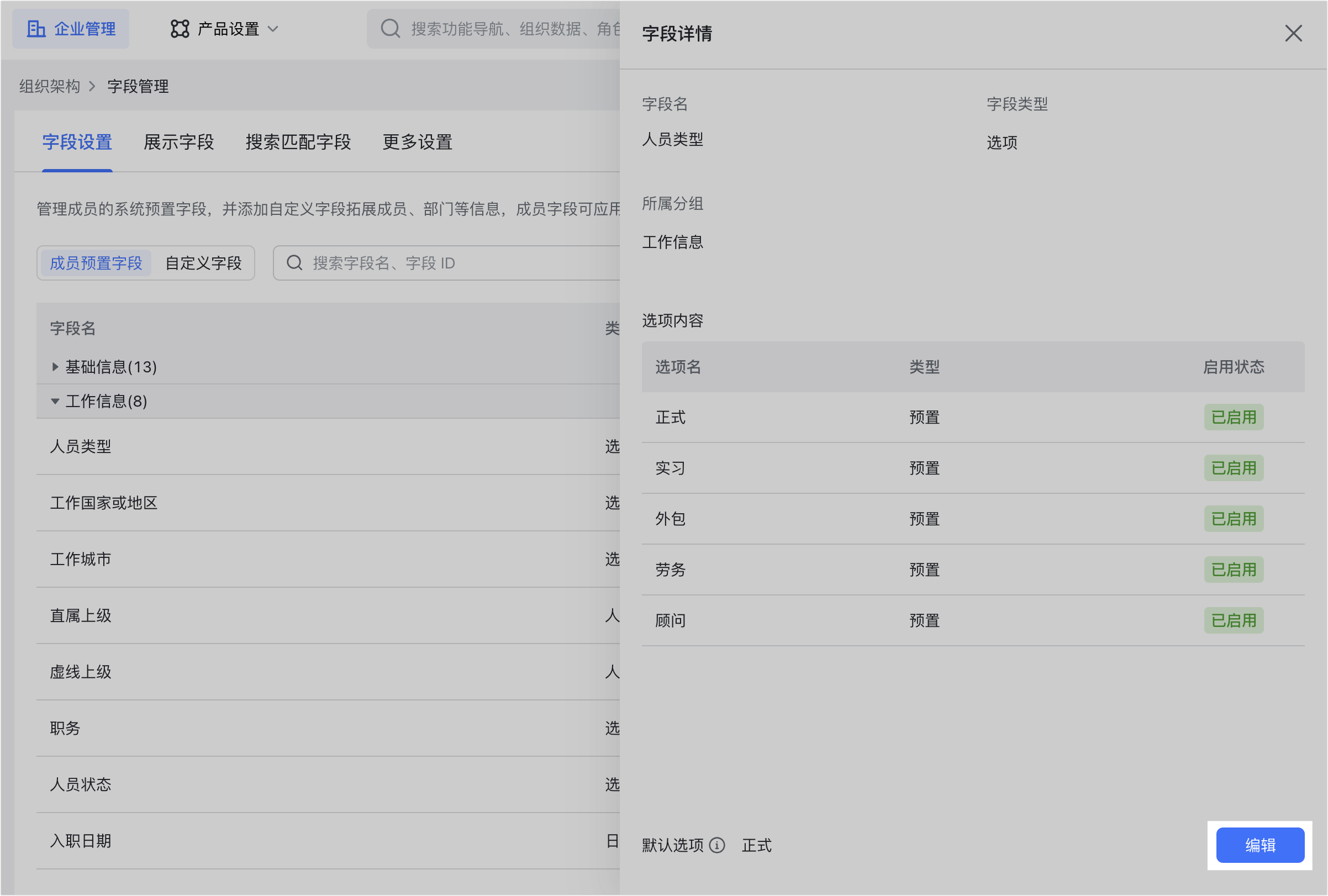Click 已启用 status tag for 外包

click(x=1233, y=519)
